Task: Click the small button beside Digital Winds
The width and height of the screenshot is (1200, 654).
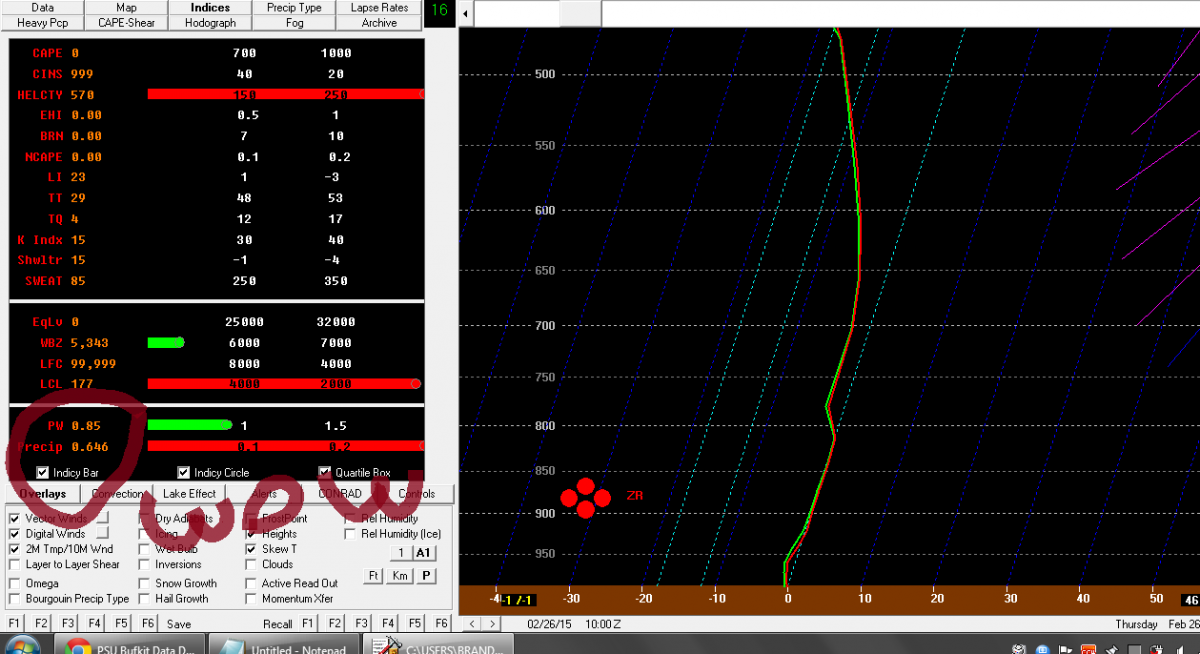Action: pyautogui.click(x=103, y=534)
